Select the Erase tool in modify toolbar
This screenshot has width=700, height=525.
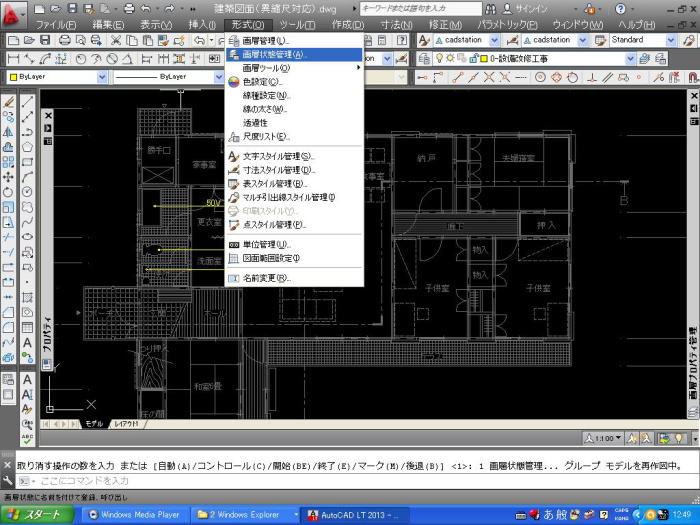point(8,102)
